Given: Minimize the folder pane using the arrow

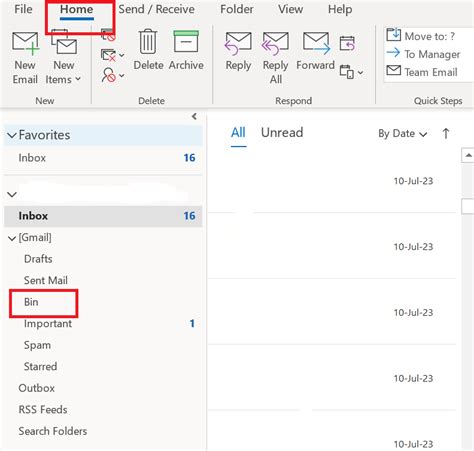Looking at the screenshot, I should click(x=194, y=116).
